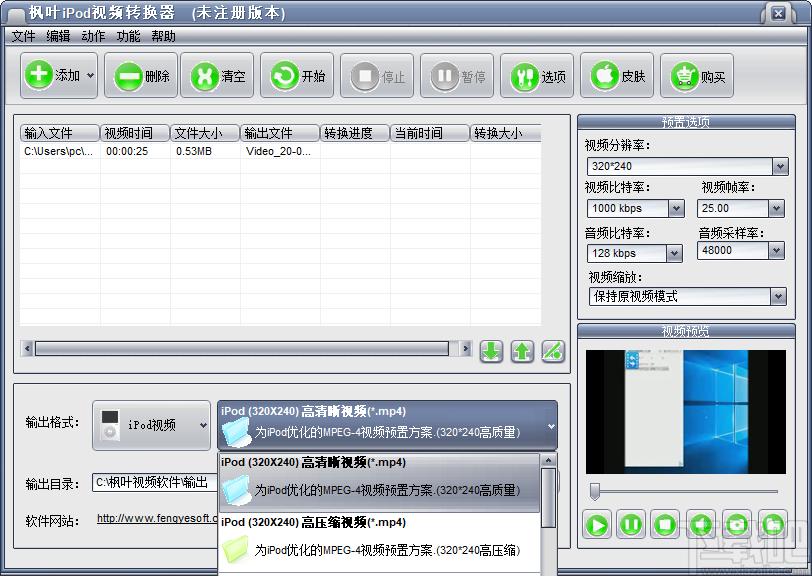Open the 音频比特率 128 kbps dropdown
This screenshot has height=576, width=812.
click(674, 253)
